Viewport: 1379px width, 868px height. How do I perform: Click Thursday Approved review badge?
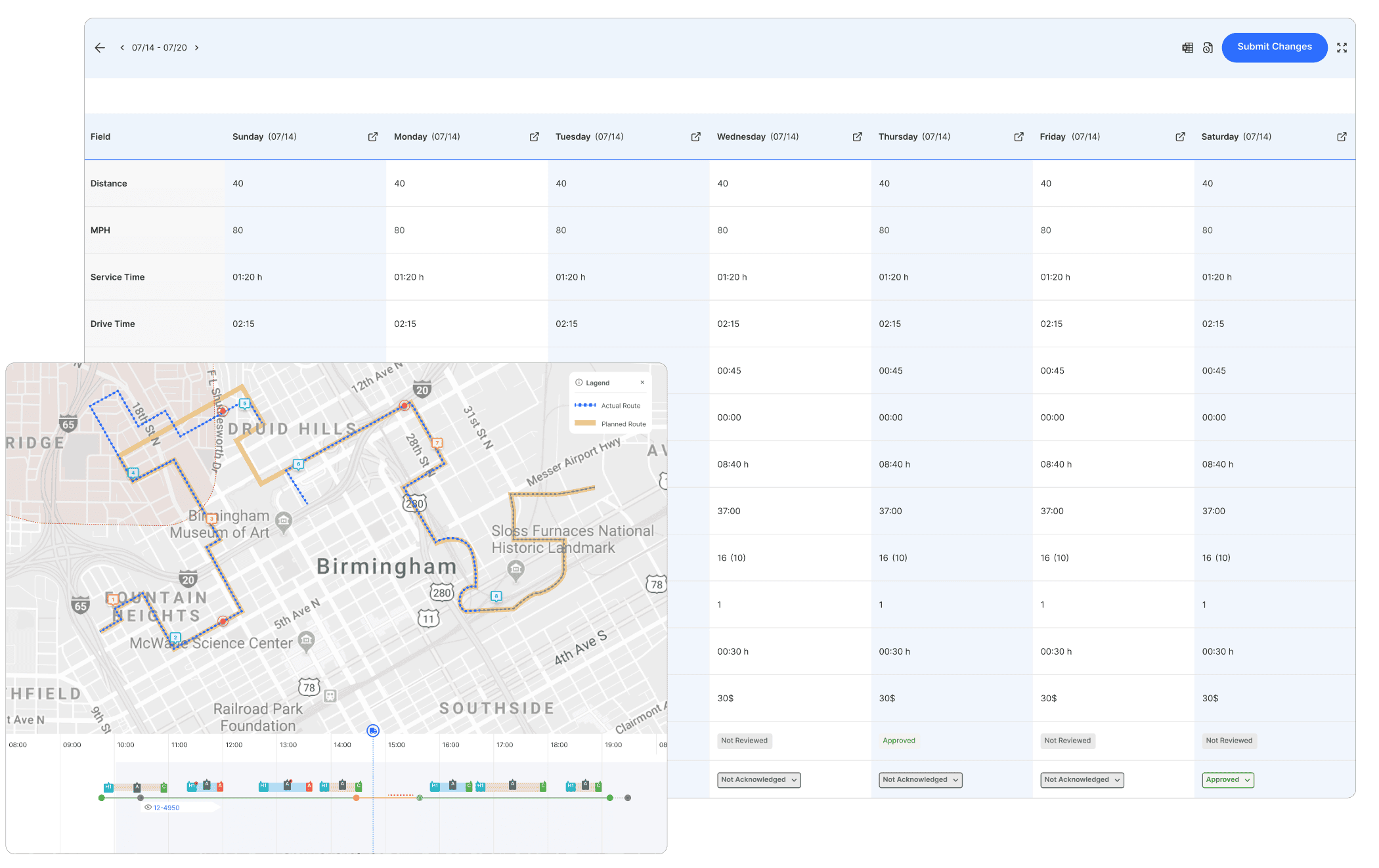pos(898,741)
